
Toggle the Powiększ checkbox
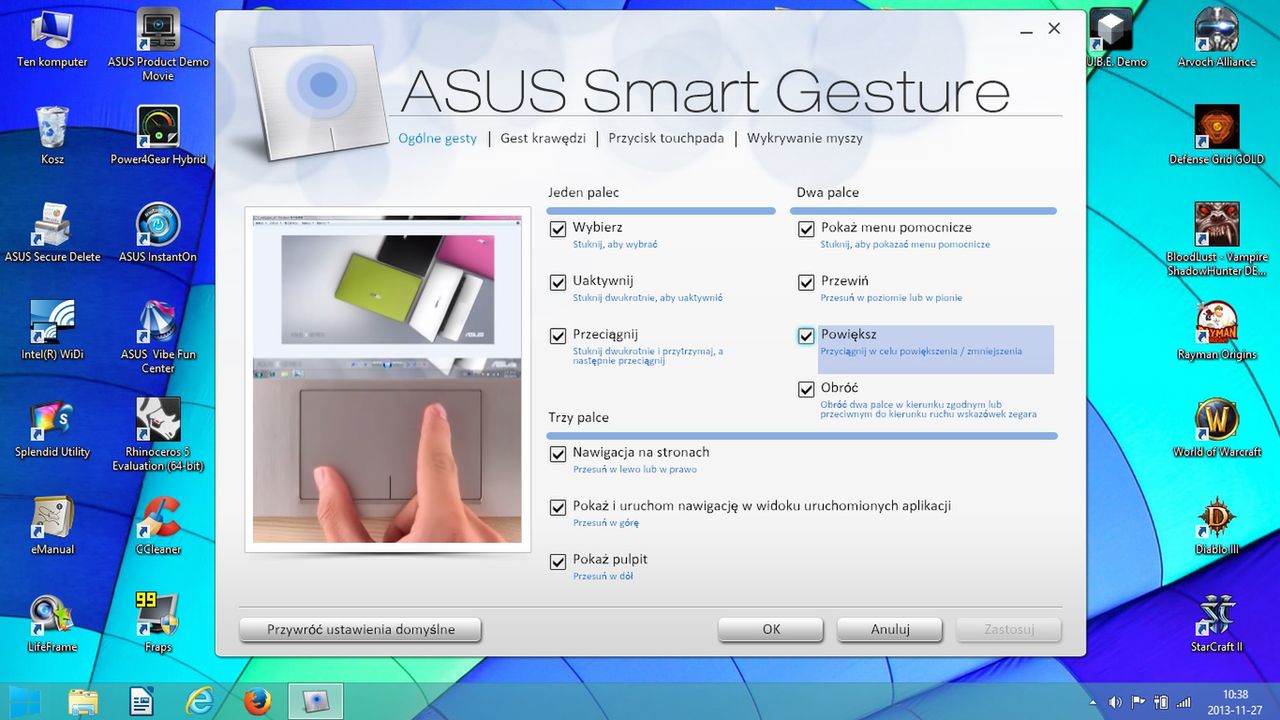806,336
